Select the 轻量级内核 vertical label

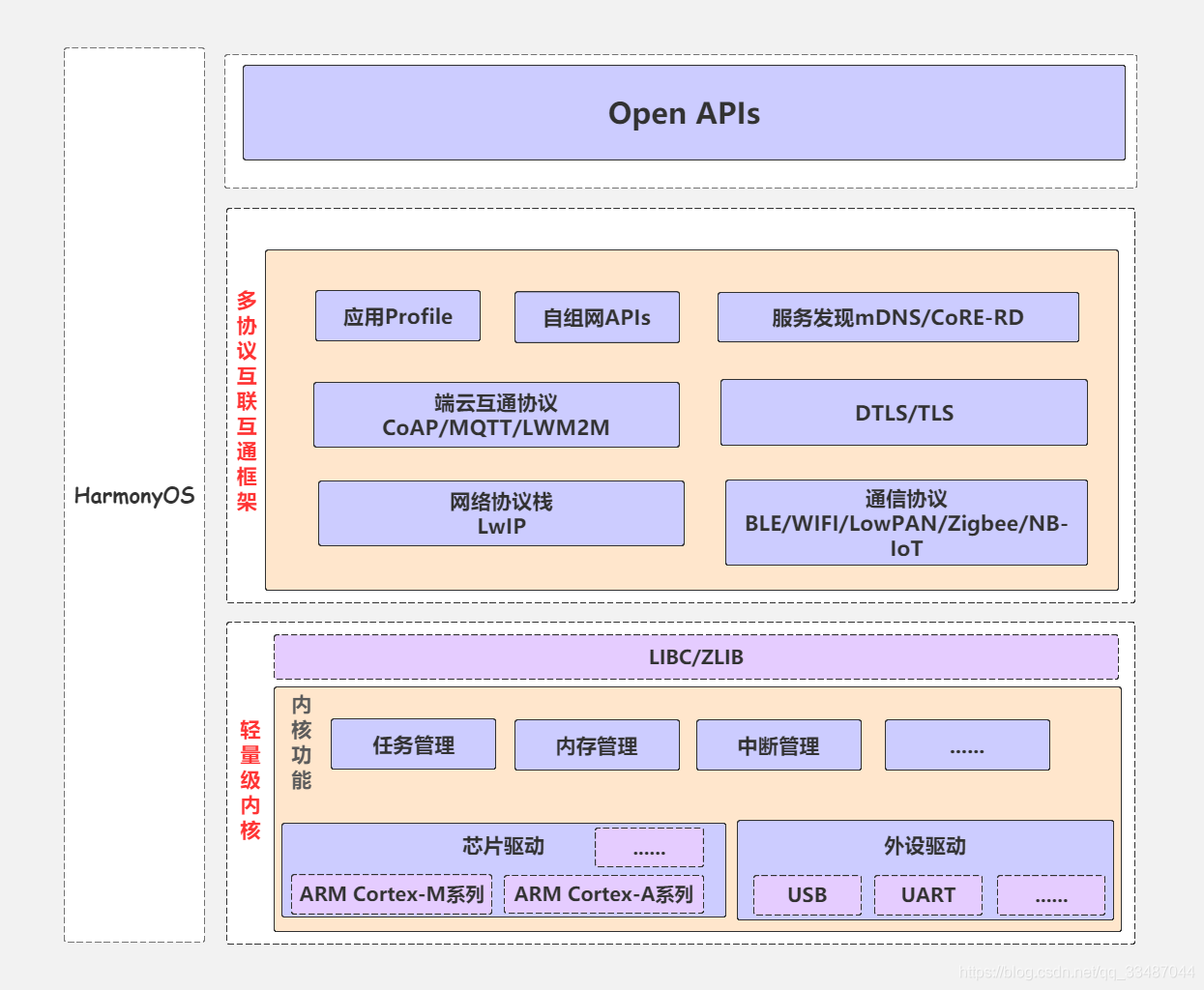(250, 780)
